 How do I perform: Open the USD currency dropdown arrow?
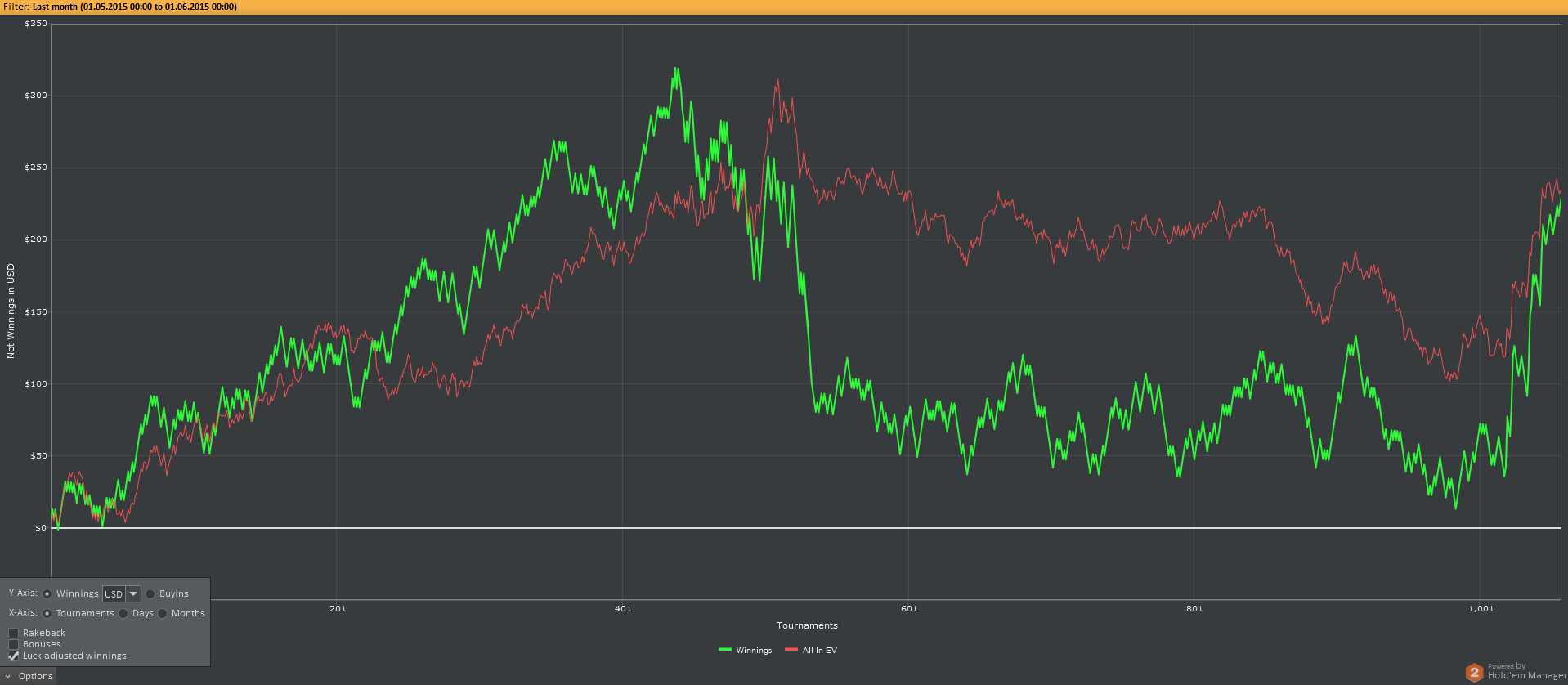tap(133, 594)
